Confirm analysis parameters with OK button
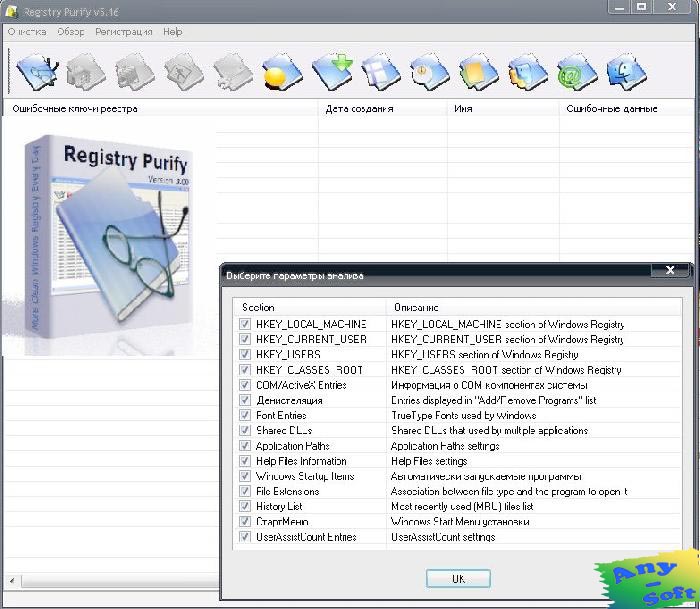Viewport: 700px width, 609px height. [458, 579]
